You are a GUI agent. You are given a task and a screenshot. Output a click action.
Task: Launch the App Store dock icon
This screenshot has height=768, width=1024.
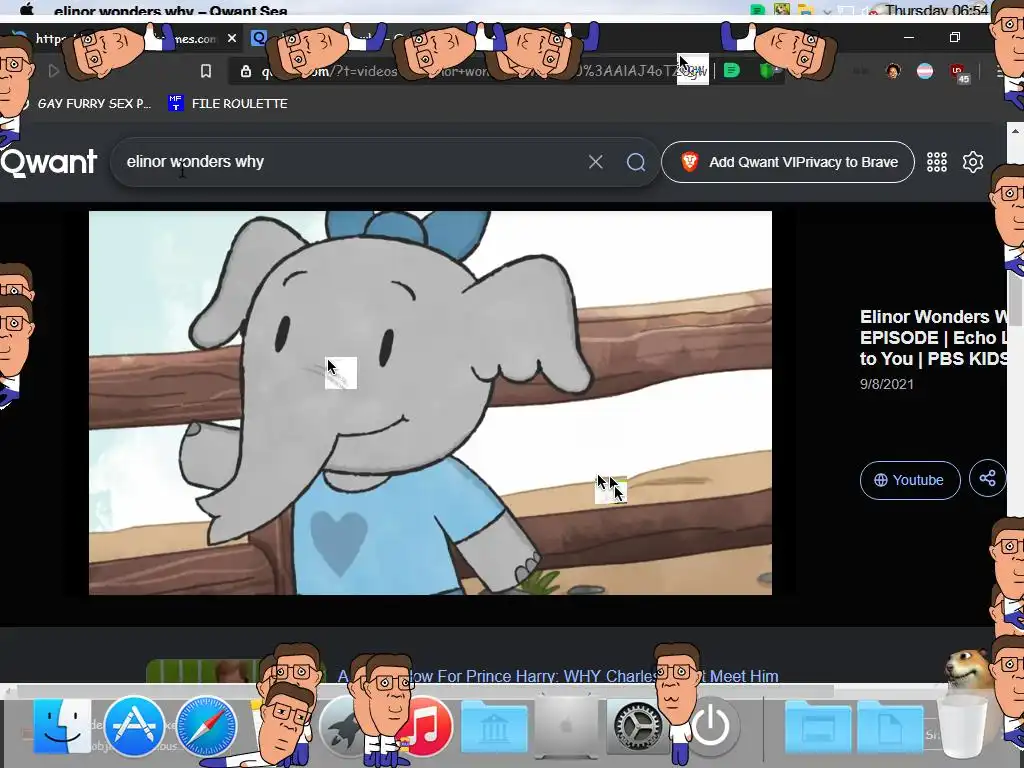coord(134,726)
